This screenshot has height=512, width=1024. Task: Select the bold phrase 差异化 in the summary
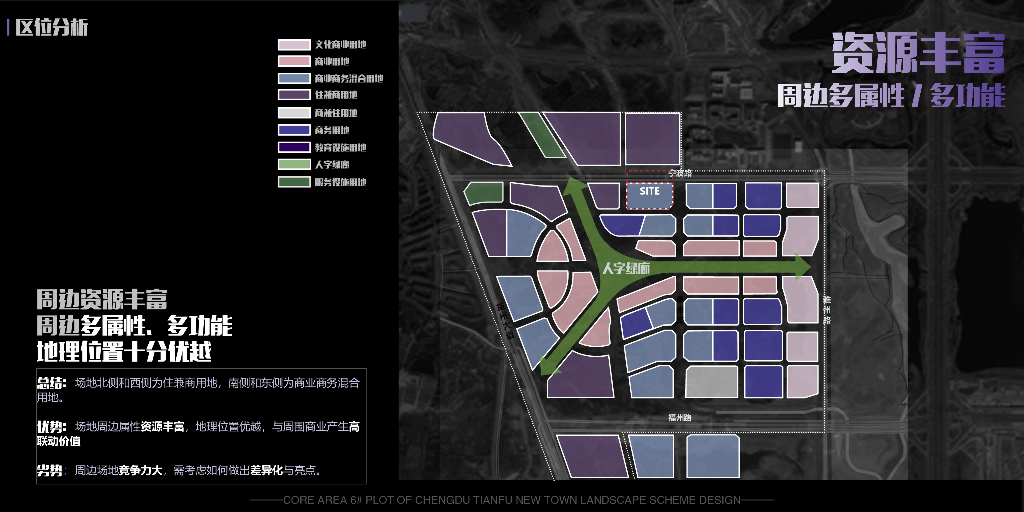pos(266,470)
